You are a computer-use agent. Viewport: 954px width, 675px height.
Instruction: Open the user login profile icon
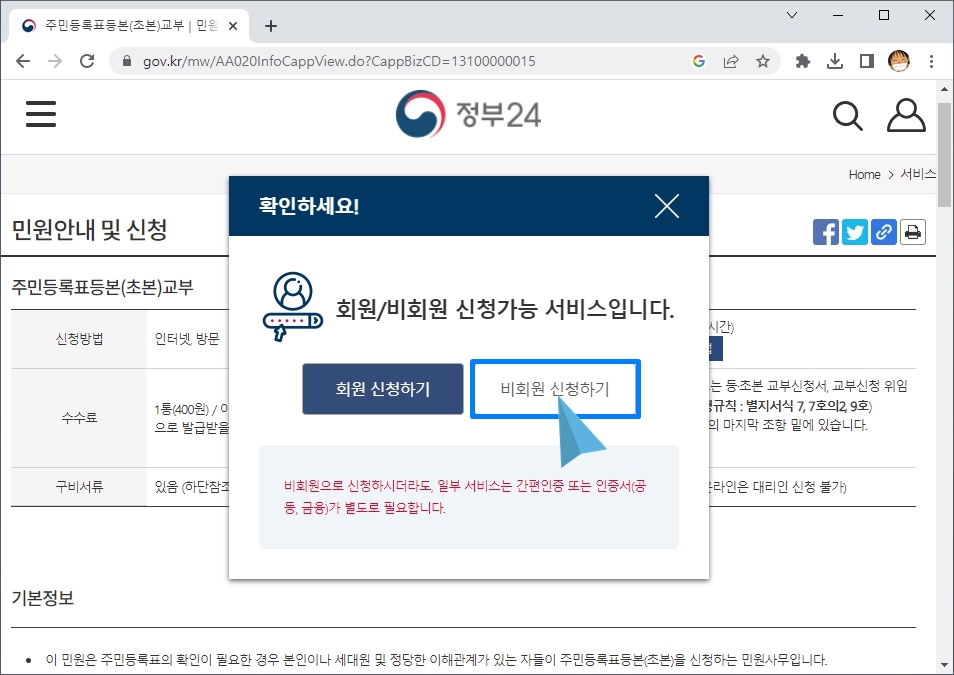click(x=906, y=115)
